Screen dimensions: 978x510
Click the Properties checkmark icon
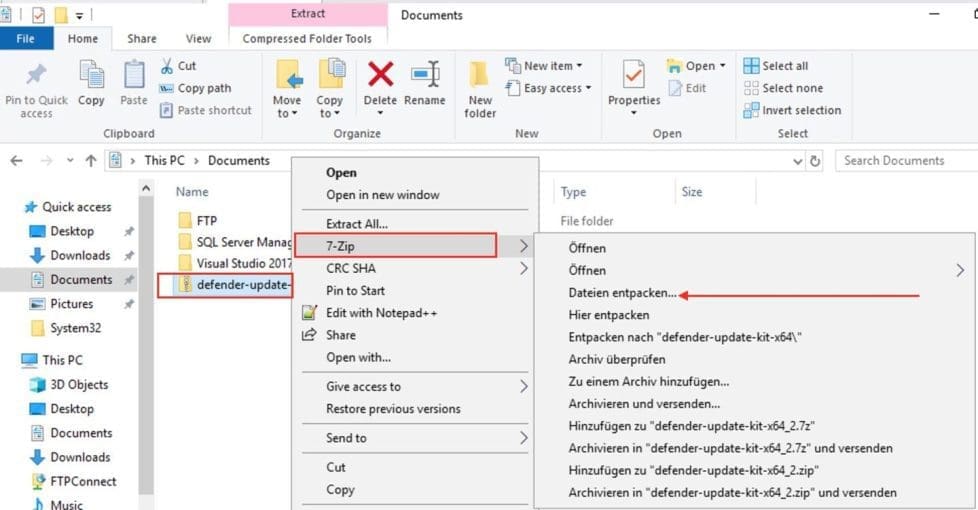[x=634, y=76]
